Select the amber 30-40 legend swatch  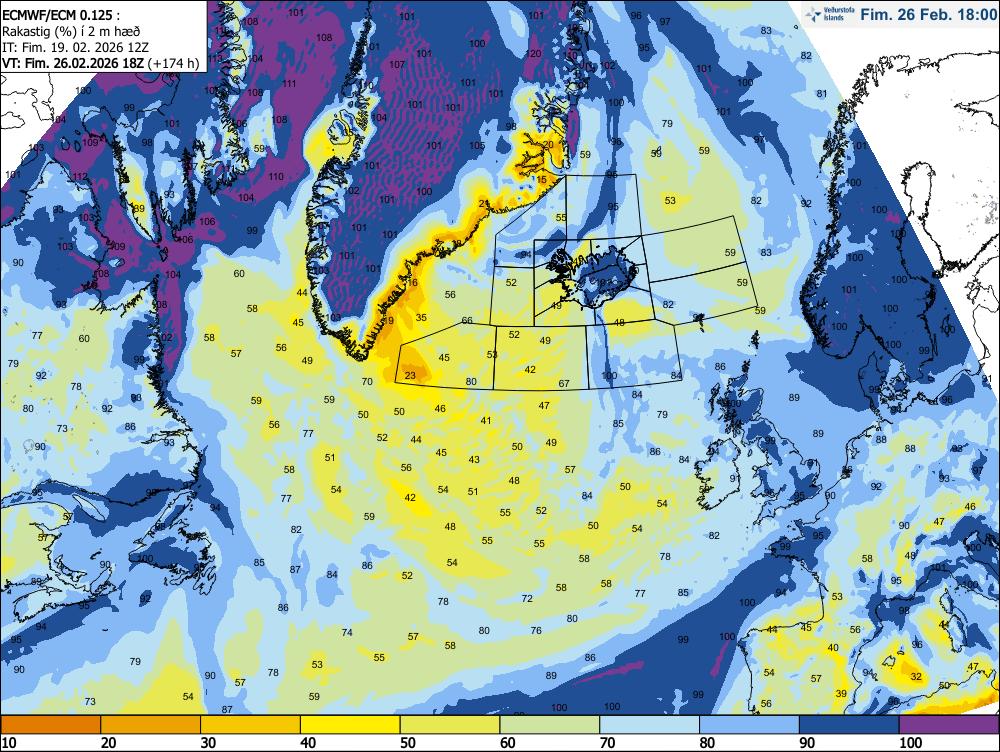(251, 725)
